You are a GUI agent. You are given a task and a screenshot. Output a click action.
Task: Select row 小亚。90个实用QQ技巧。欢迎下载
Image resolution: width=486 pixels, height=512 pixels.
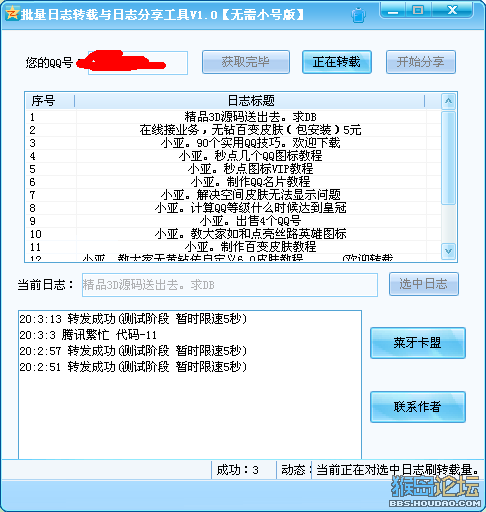(233, 143)
